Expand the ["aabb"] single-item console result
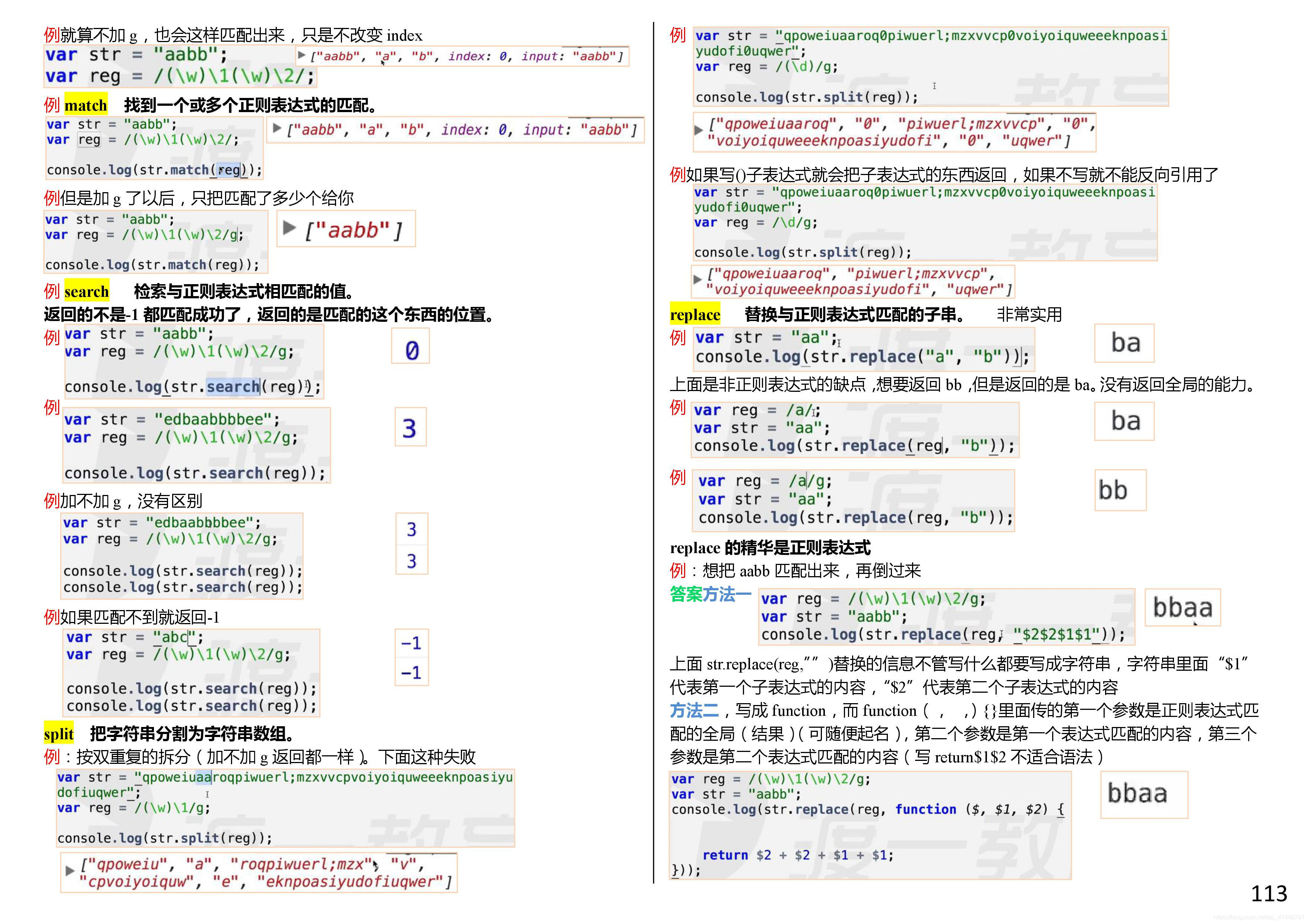 289,228
